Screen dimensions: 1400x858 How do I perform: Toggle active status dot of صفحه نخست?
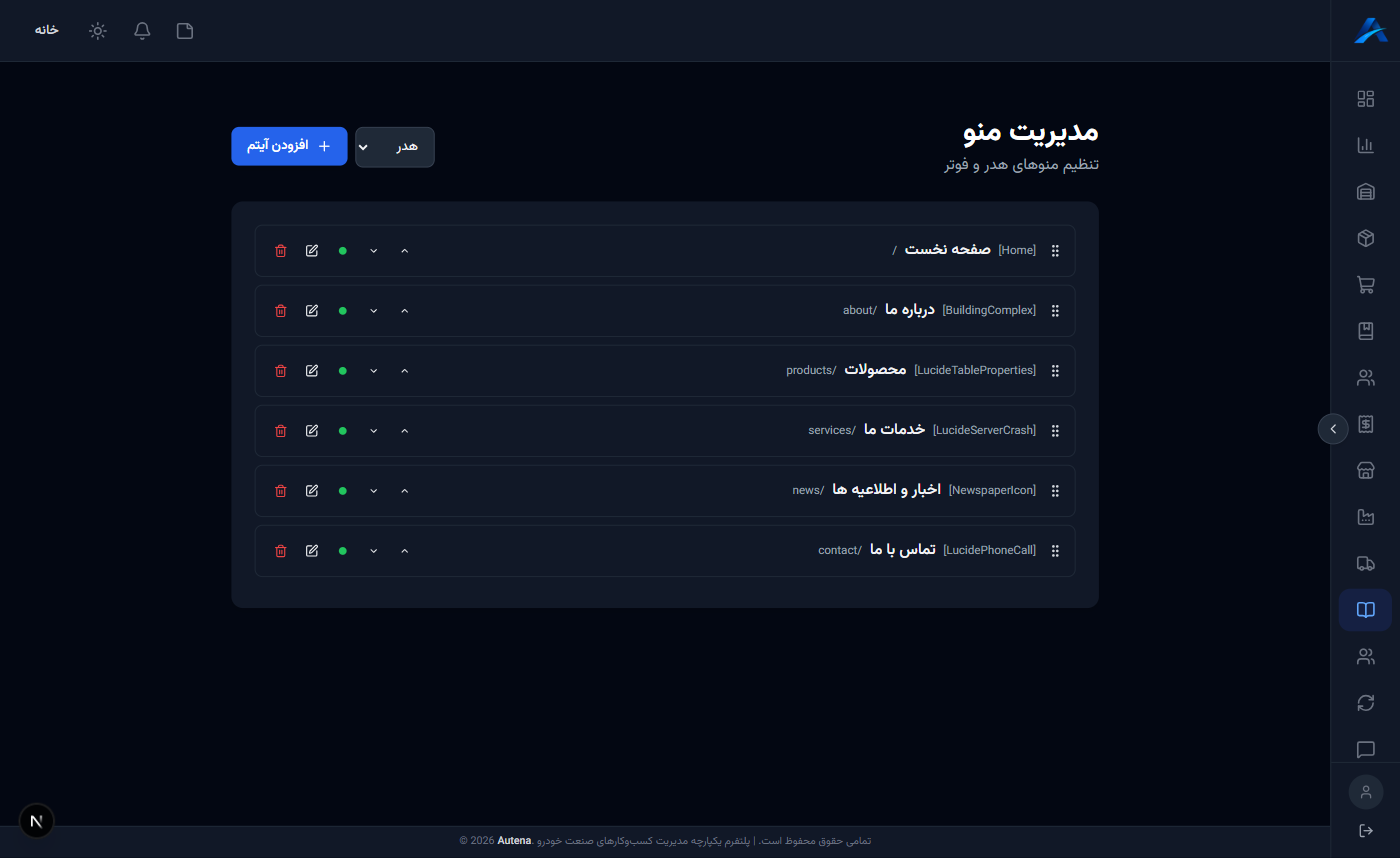click(343, 251)
